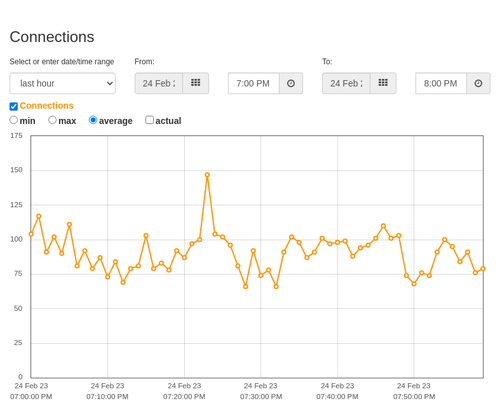Enable the actual checkbox
500x403 pixels.
tap(150, 120)
